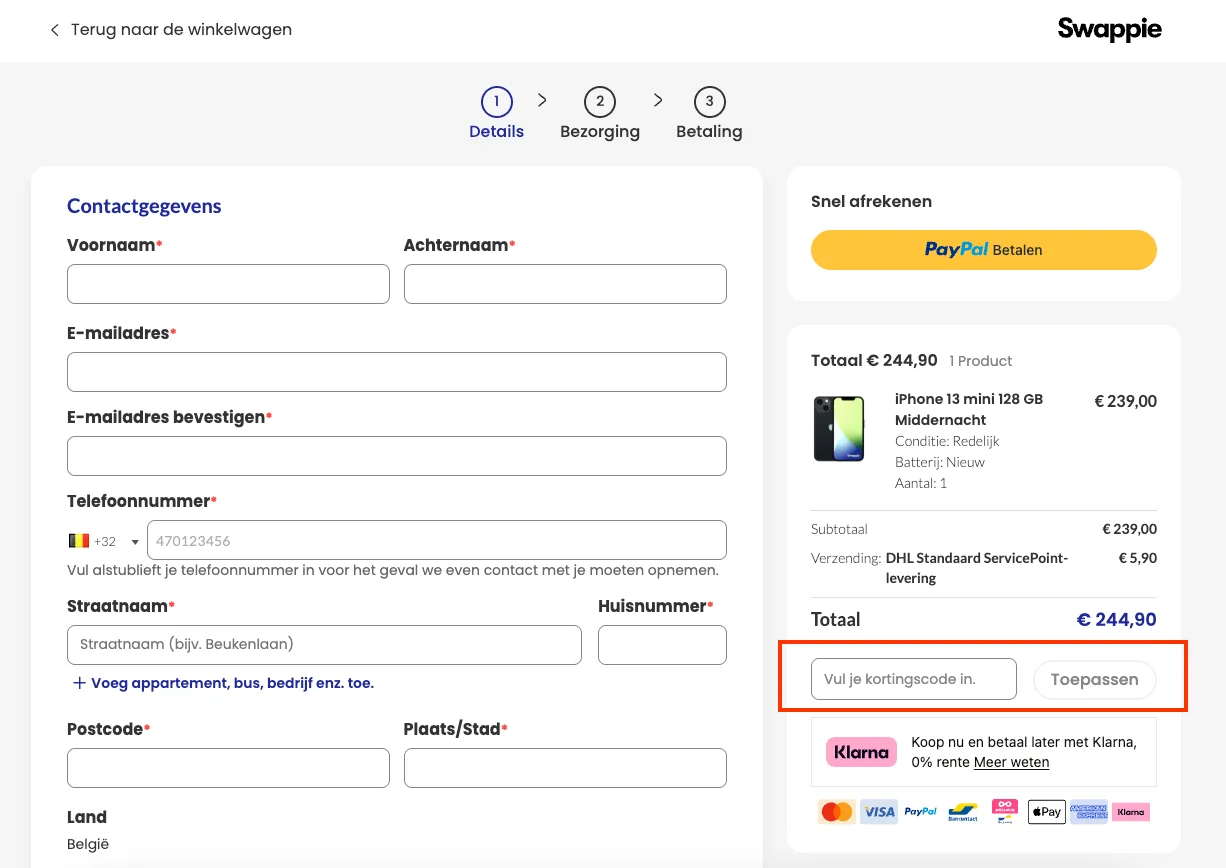This screenshot has height=868, width=1226.
Task: Click the kortingscode input field
Action: point(914,679)
